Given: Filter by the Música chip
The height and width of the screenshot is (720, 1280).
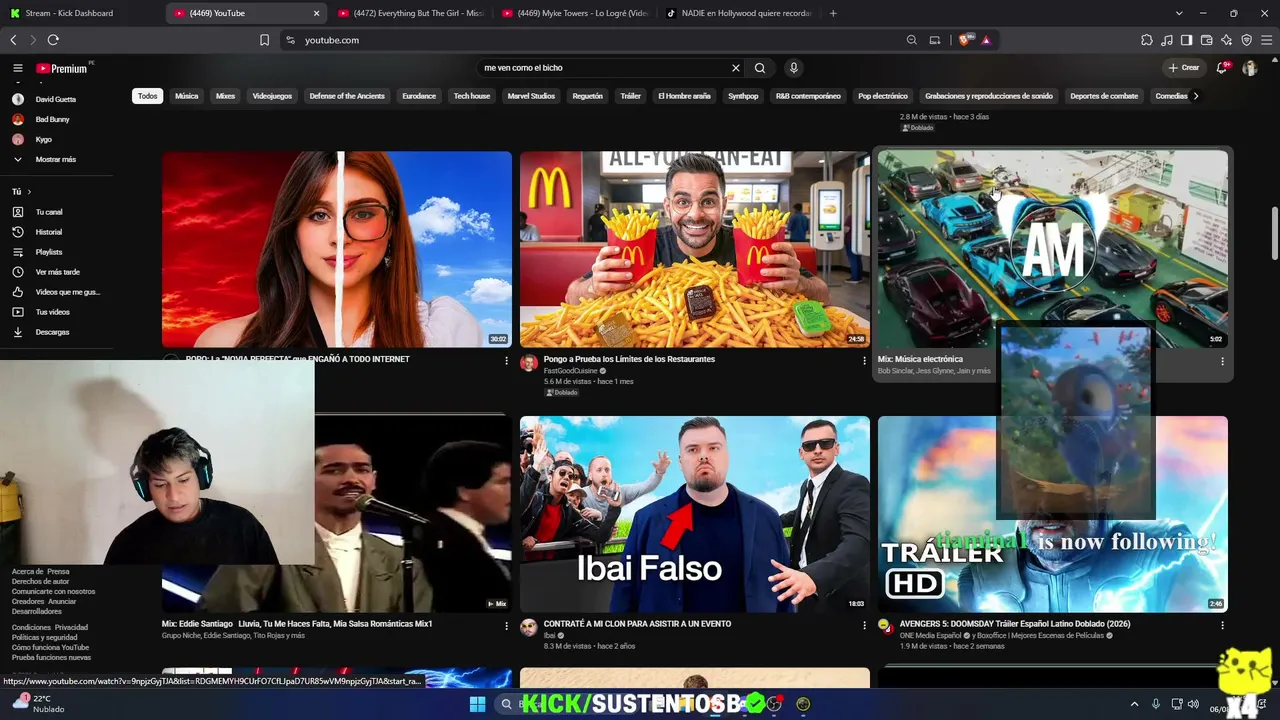Looking at the screenshot, I should (x=187, y=96).
